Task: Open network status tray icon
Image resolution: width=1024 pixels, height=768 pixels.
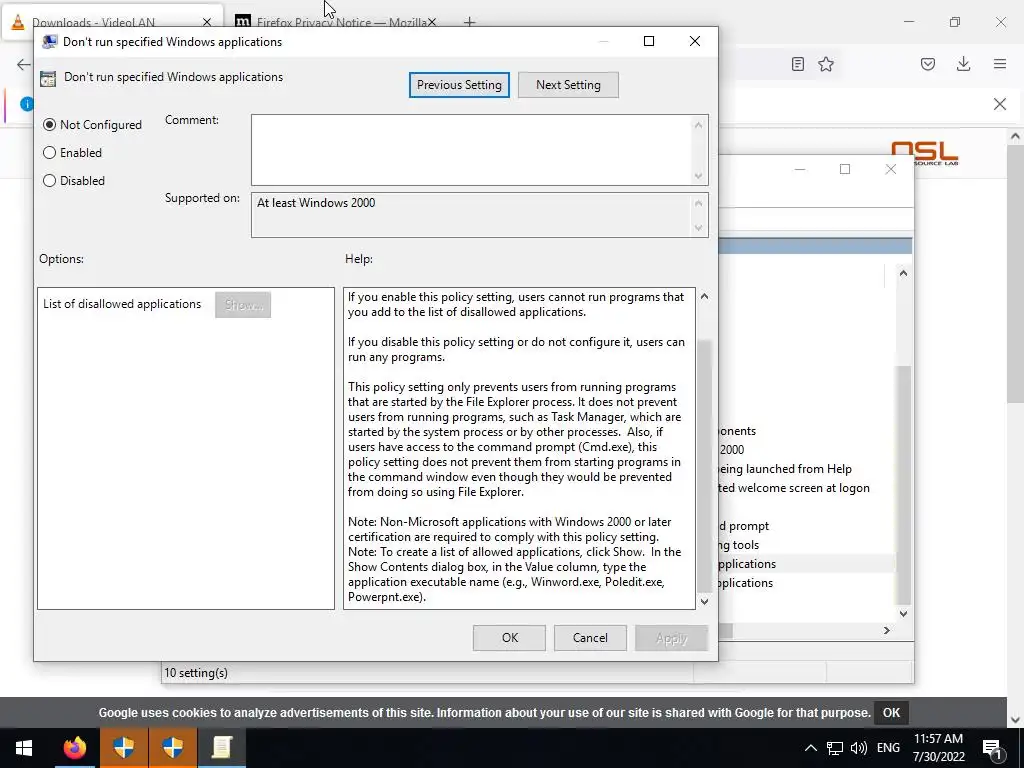Action: click(x=835, y=748)
